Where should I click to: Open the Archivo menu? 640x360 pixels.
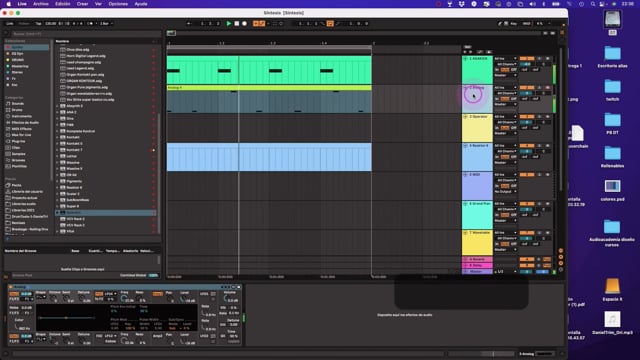tap(41, 4)
